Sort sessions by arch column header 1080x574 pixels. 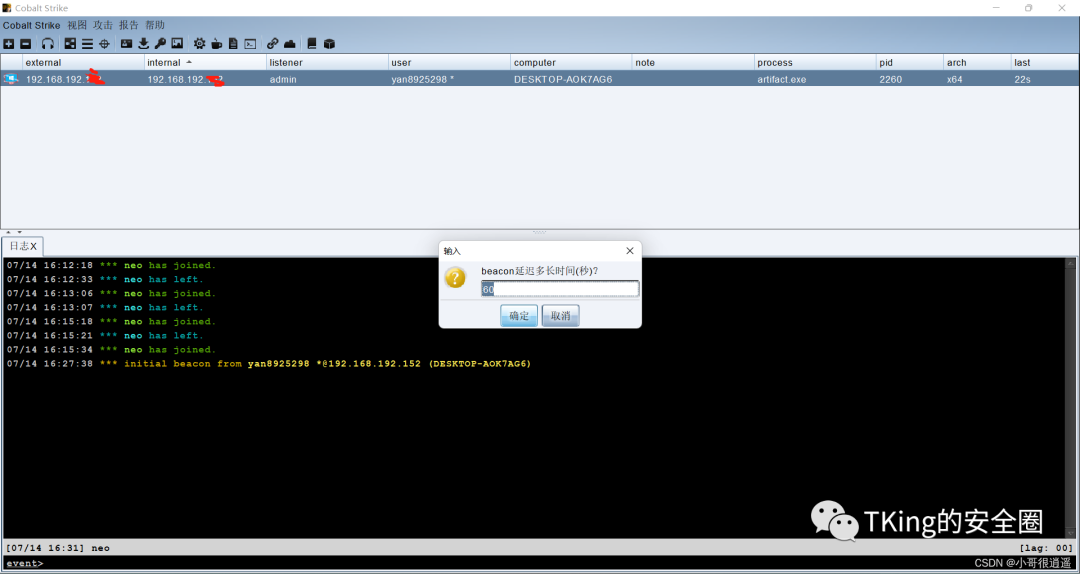[977, 63]
